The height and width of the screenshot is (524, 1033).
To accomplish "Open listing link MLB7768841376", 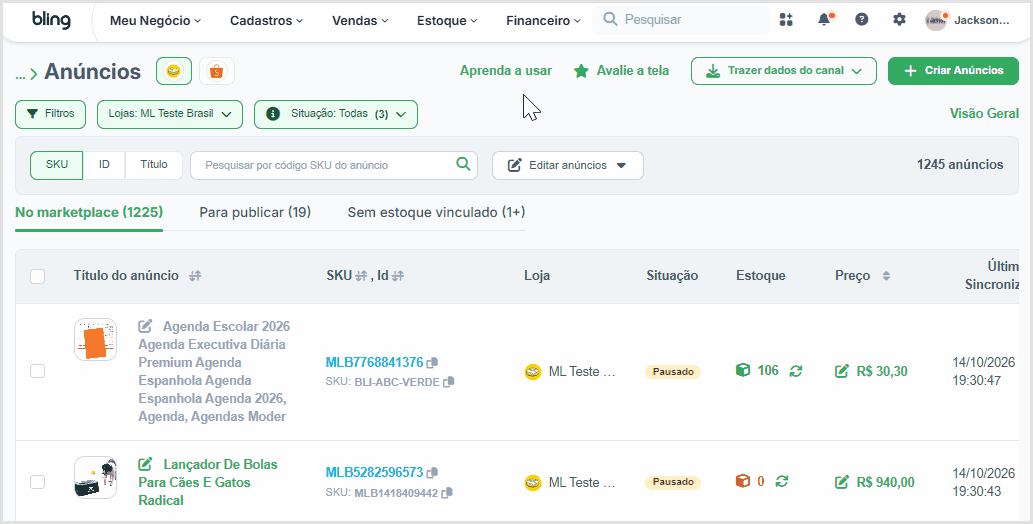I will click(374, 363).
